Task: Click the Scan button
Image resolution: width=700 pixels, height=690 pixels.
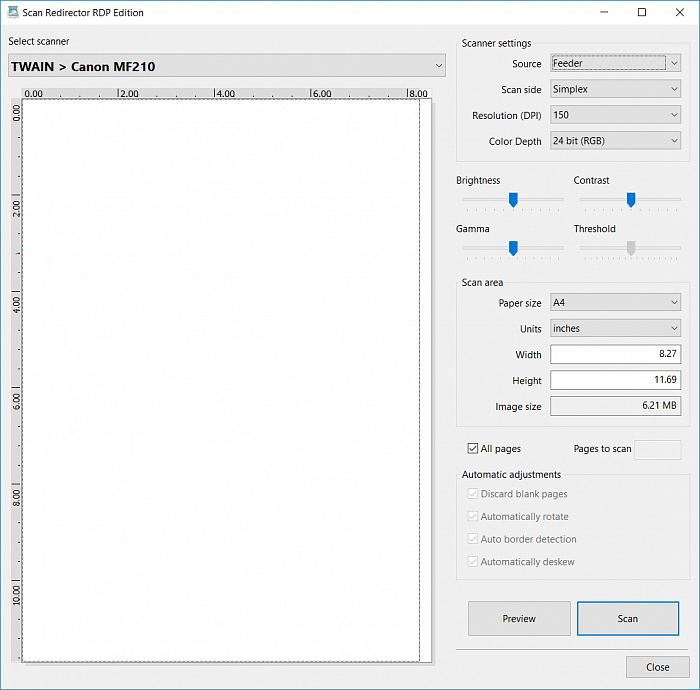Action: click(628, 619)
